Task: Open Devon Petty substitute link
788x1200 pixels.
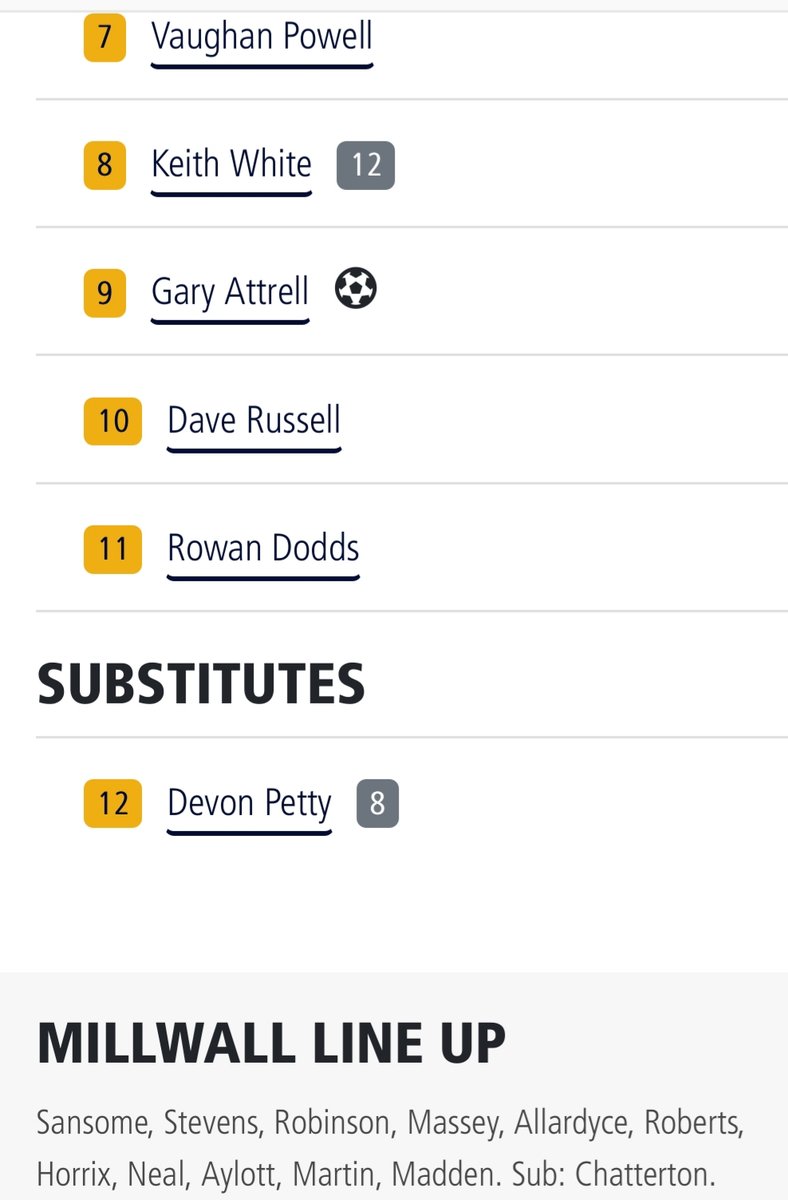Action: [249, 804]
